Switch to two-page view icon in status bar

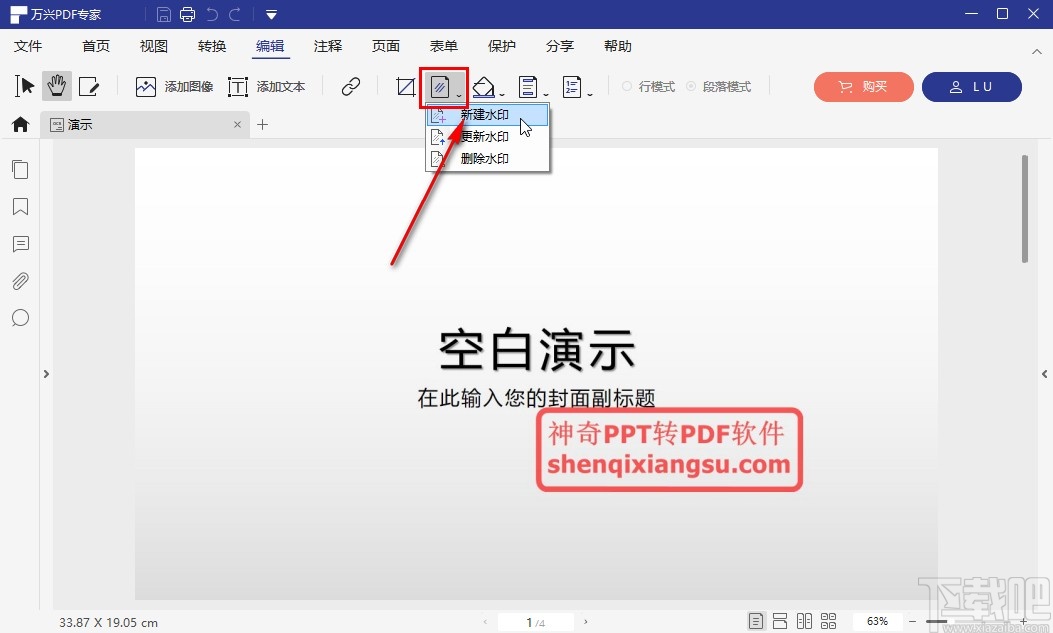click(805, 621)
